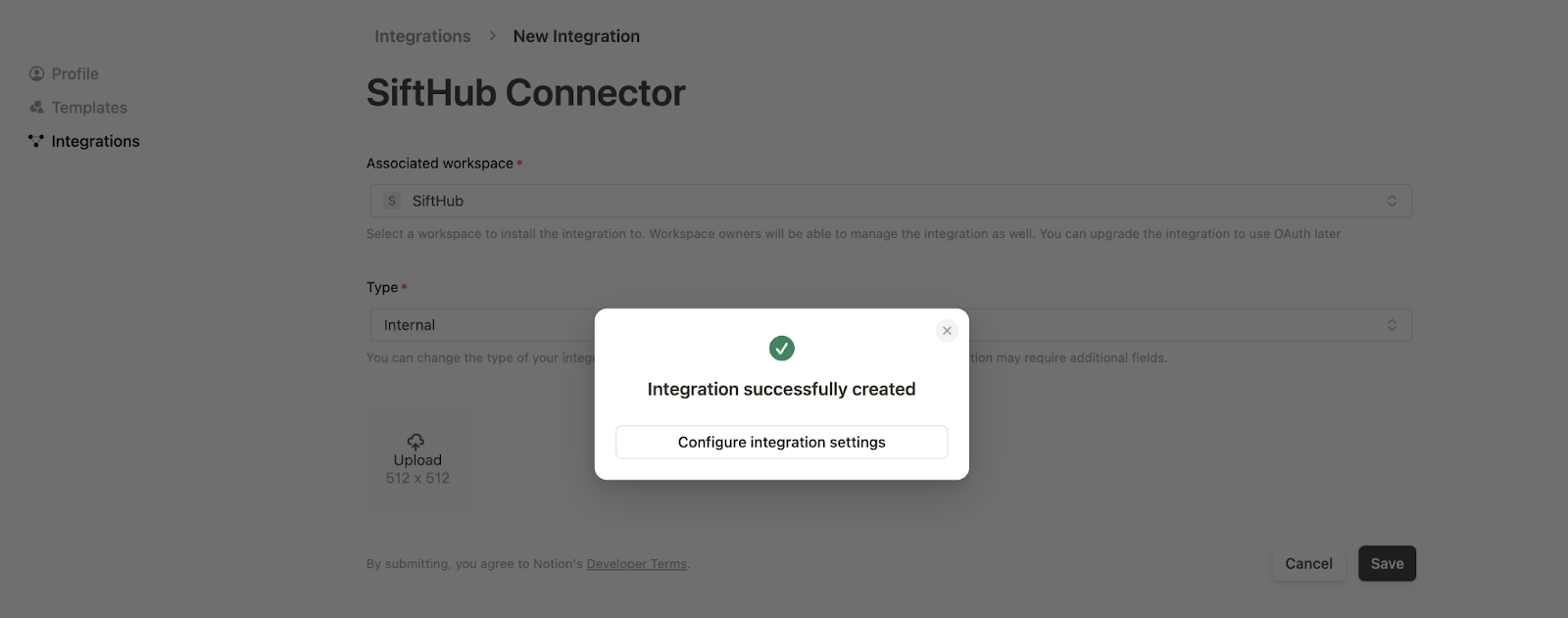Click the Profile icon in sidebar
The image size is (1568, 618).
click(x=36, y=73)
